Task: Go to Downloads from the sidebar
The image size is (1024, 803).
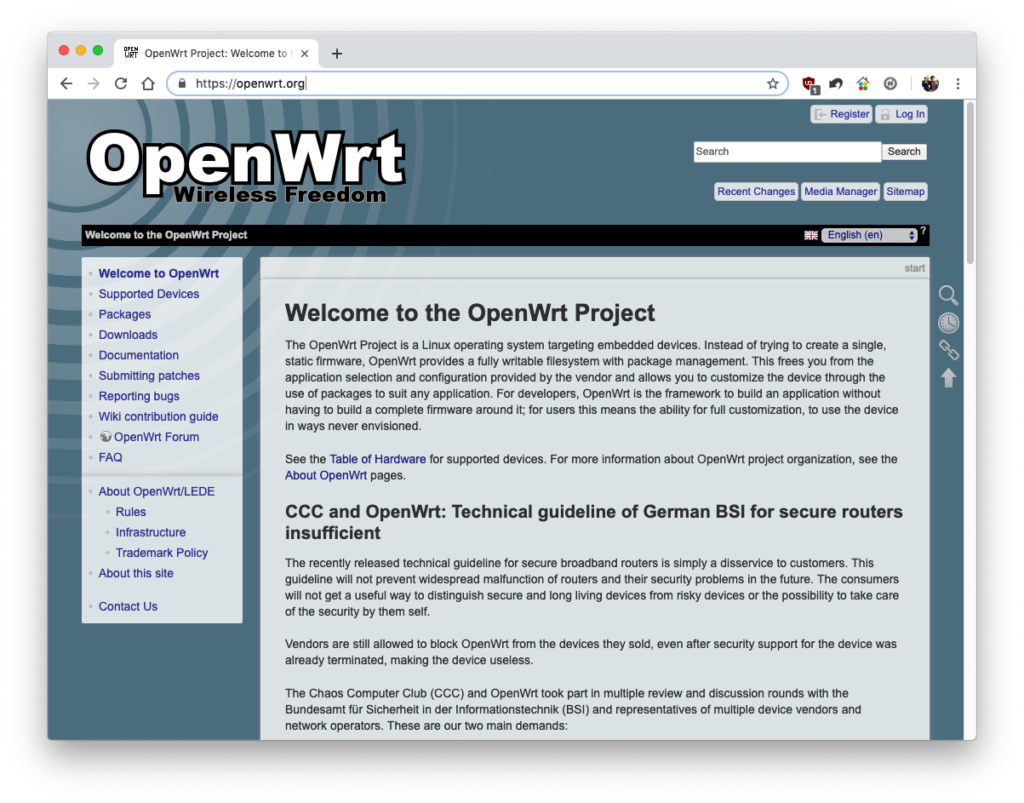Action: [128, 335]
